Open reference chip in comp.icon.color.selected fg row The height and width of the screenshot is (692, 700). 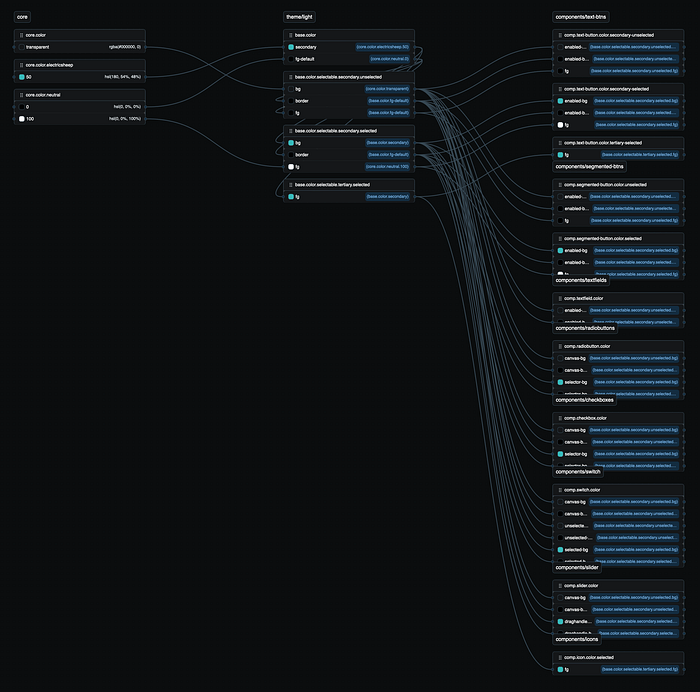coord(640,669)
